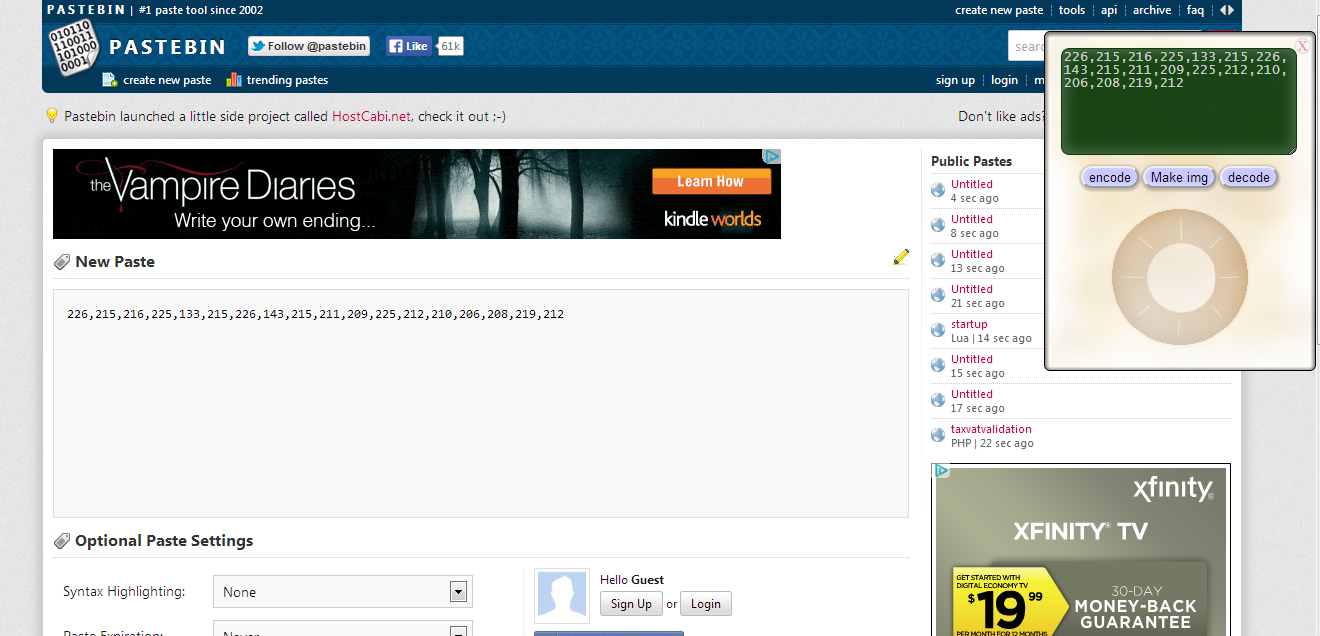Click the 61k like count bubble

coord(451,46)
